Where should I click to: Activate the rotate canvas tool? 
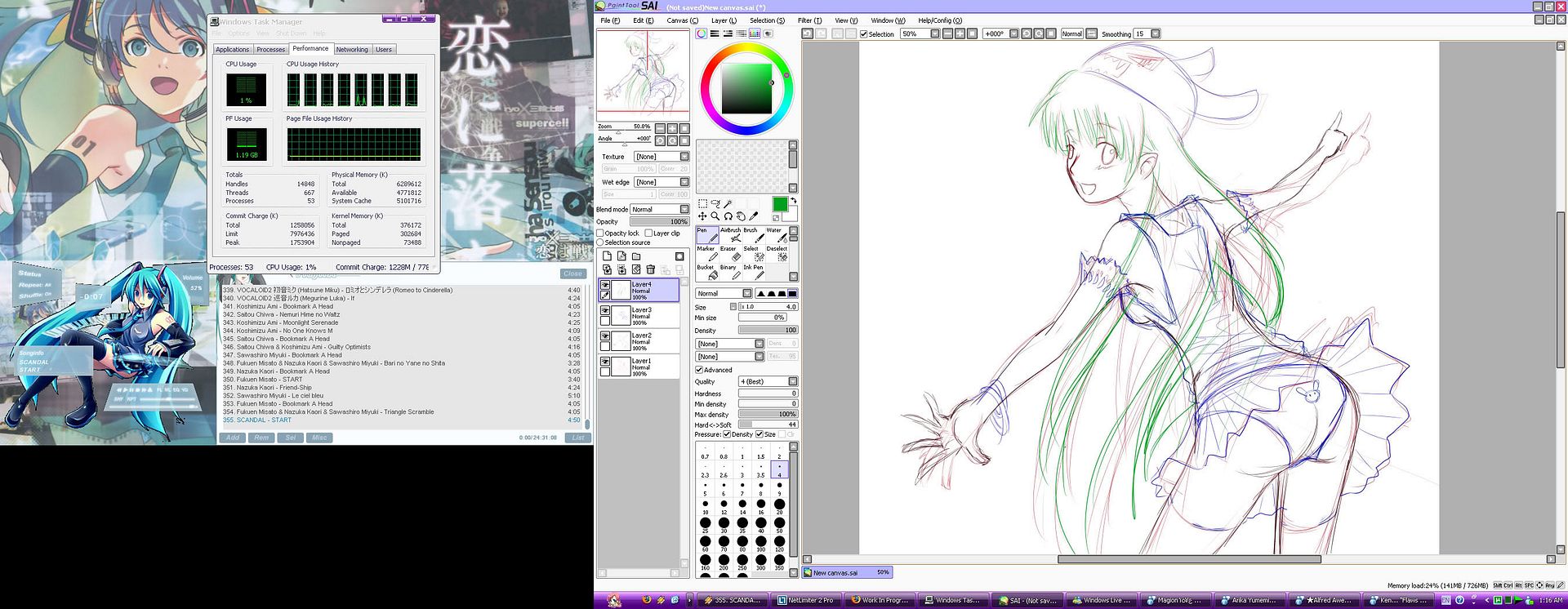click(728, 216)
